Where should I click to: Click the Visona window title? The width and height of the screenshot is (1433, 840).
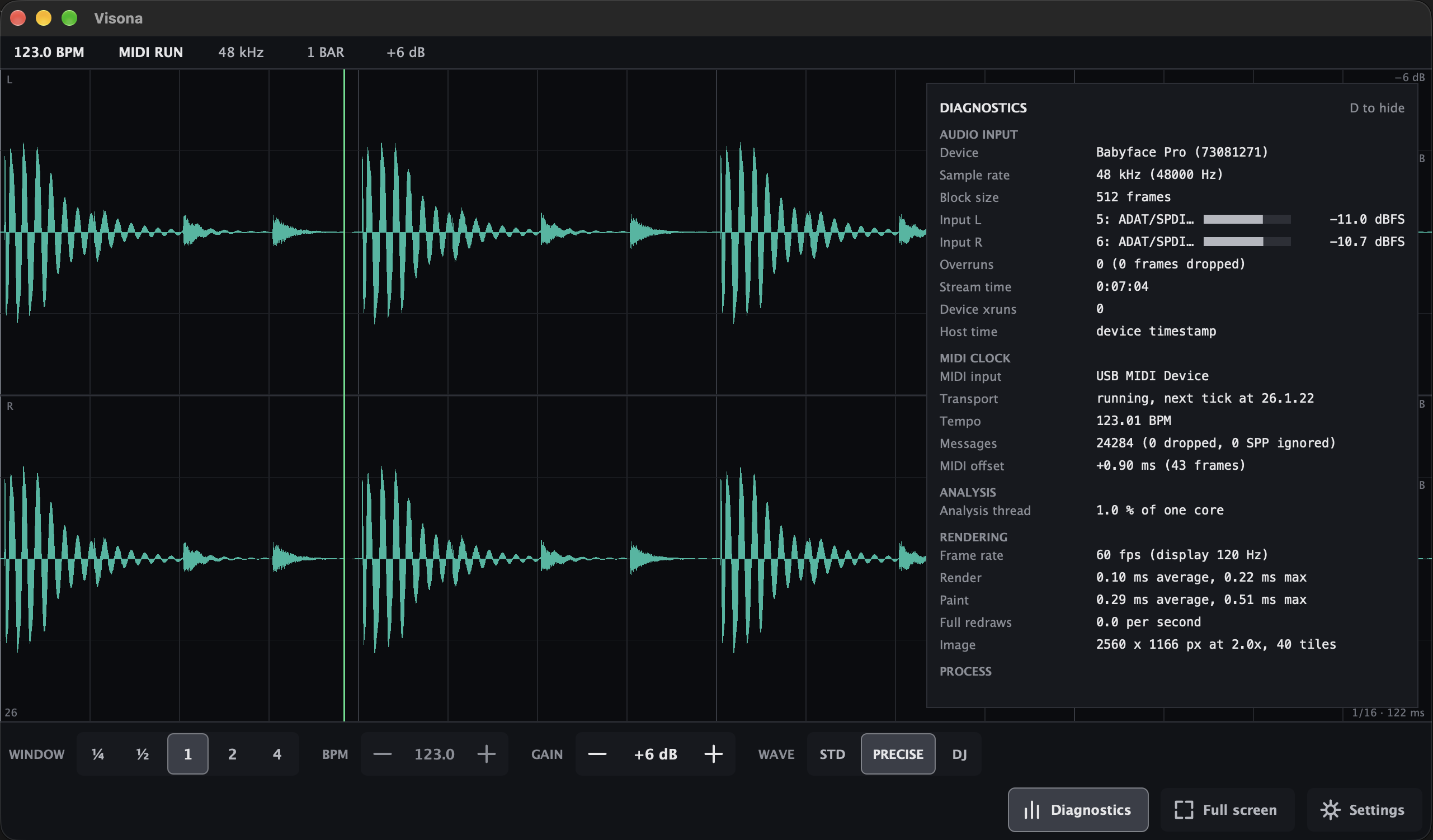tap(118, 18)
